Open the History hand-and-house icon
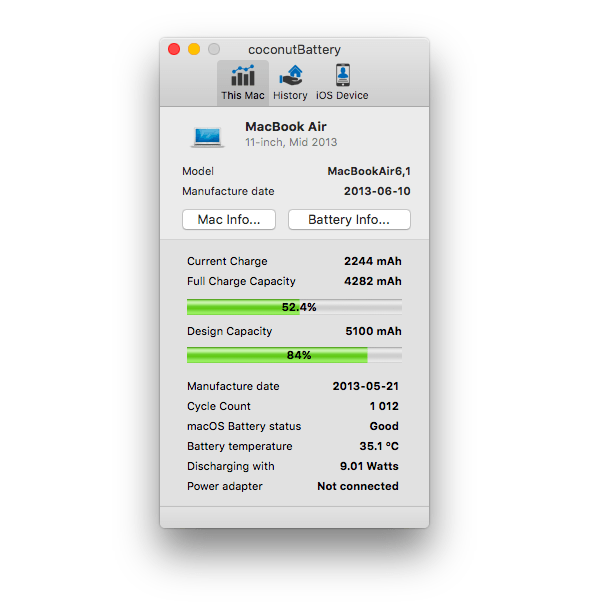Viewport: 610px width, 602px height. coord(291,75)
